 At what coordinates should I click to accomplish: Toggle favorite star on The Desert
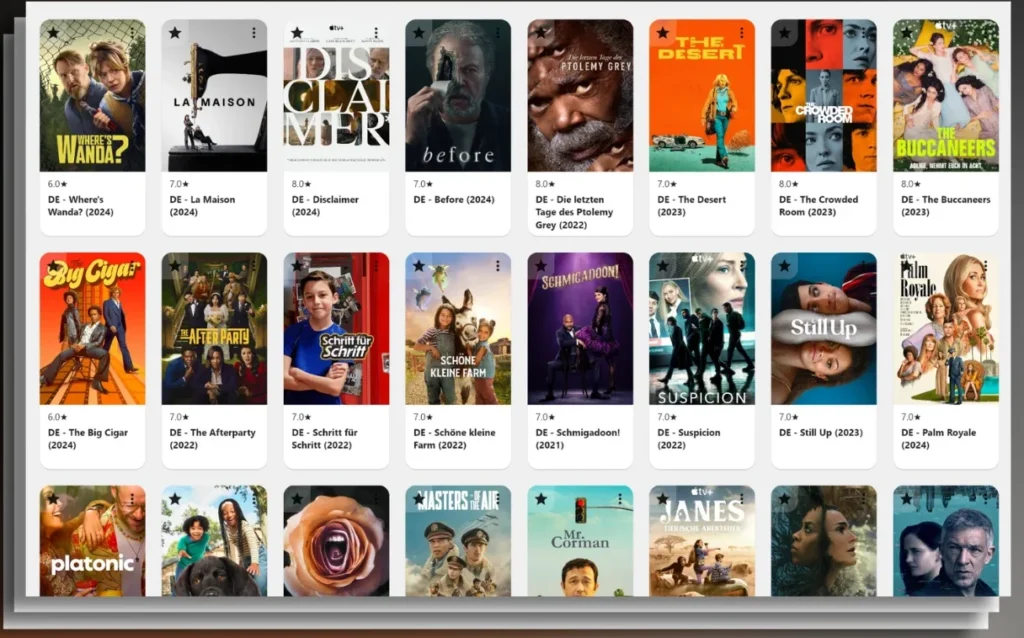click(x=663, y=33)
